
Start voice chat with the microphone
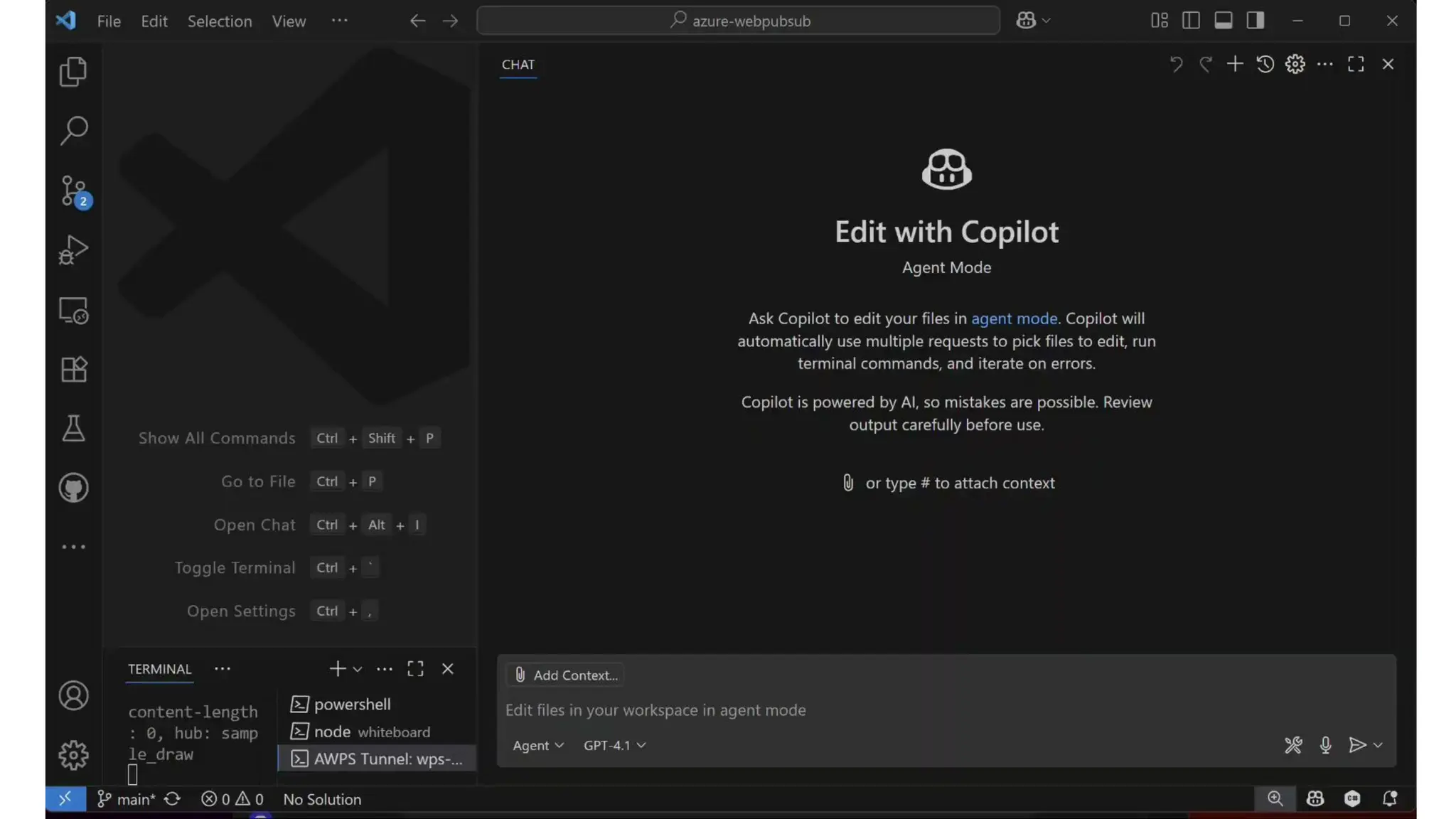pyautogui.click(x=1325, y=745)
